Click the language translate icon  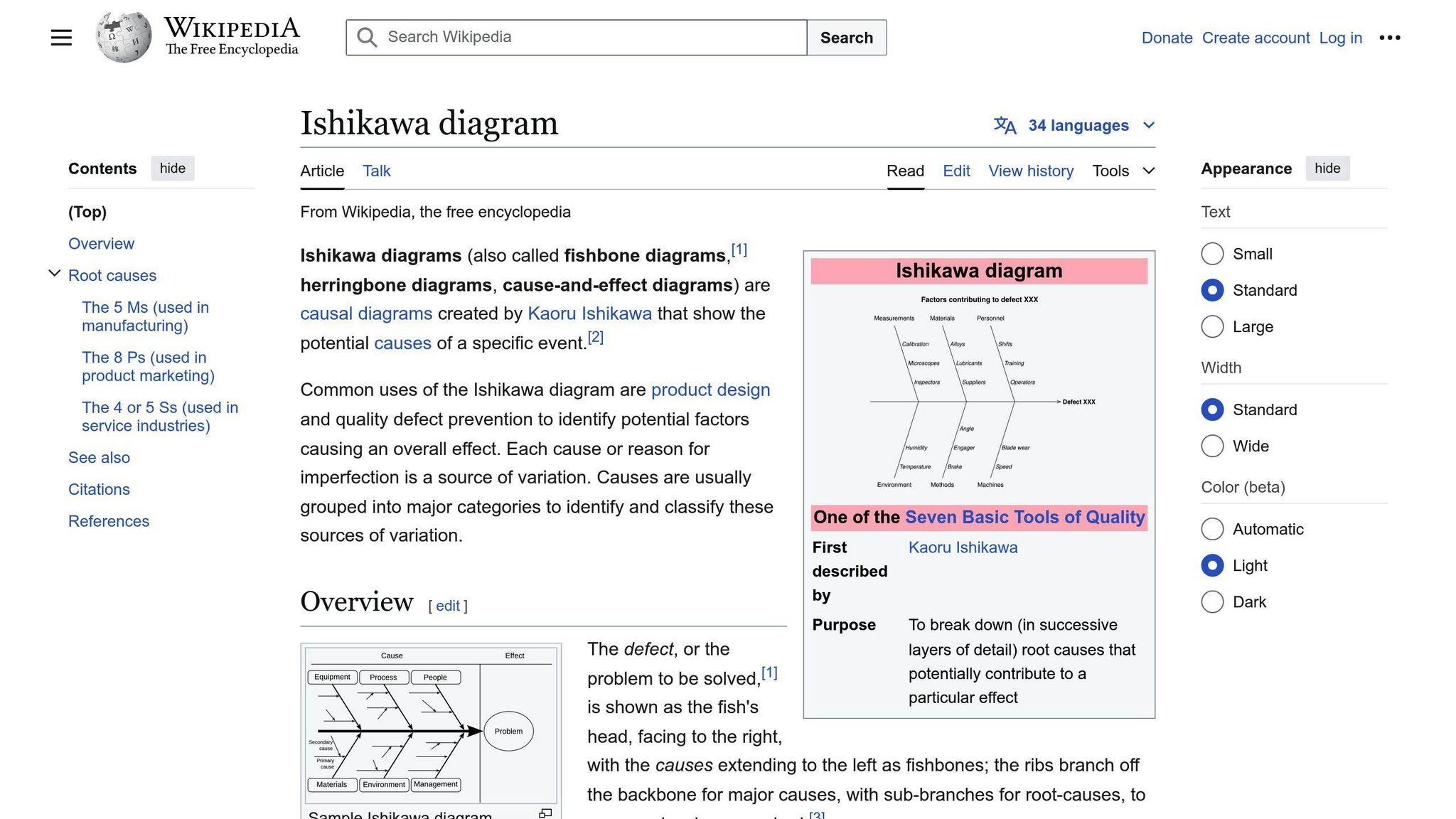(1005, 125)
